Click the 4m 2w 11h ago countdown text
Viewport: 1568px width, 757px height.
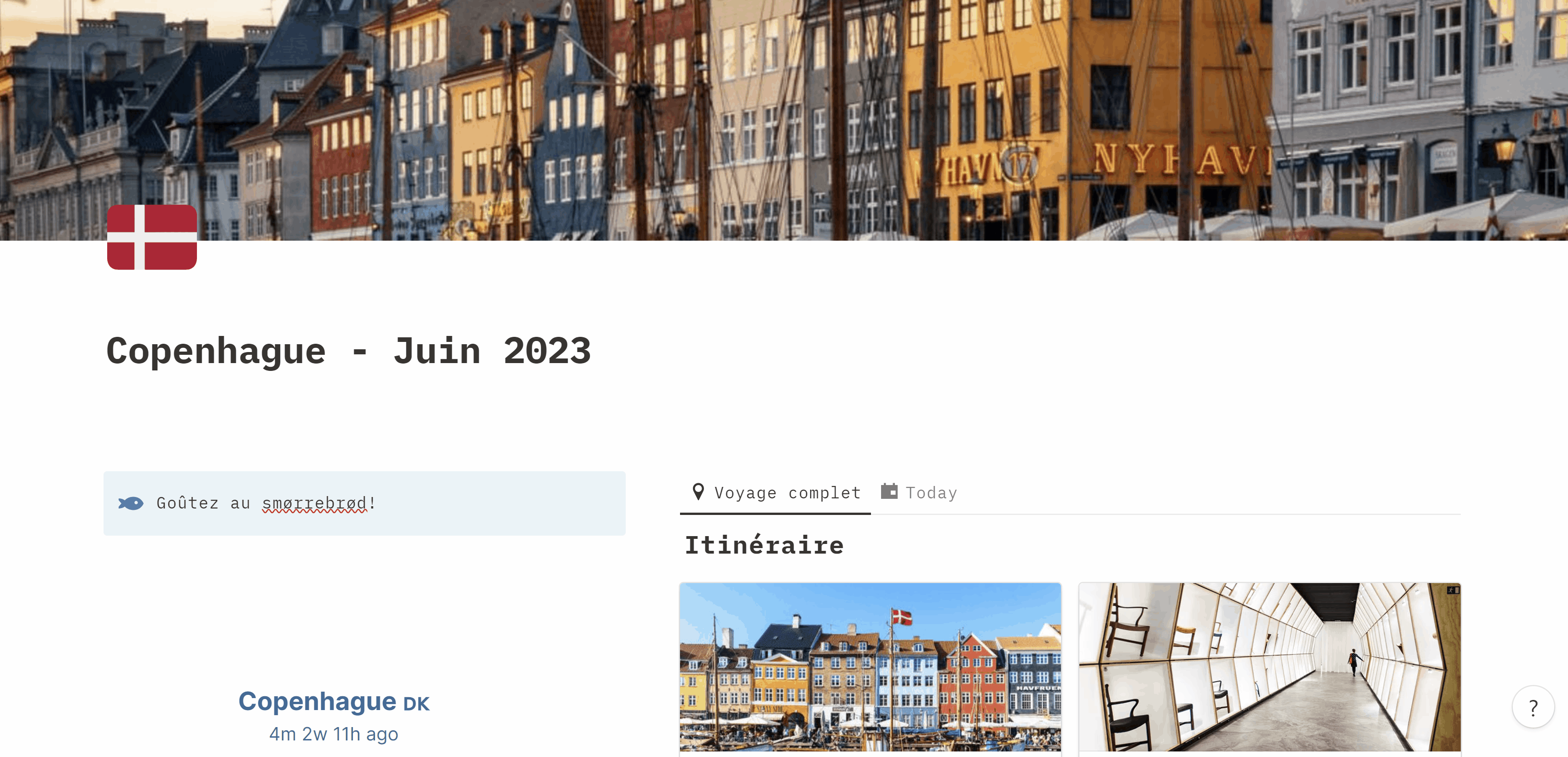(334, 734)
